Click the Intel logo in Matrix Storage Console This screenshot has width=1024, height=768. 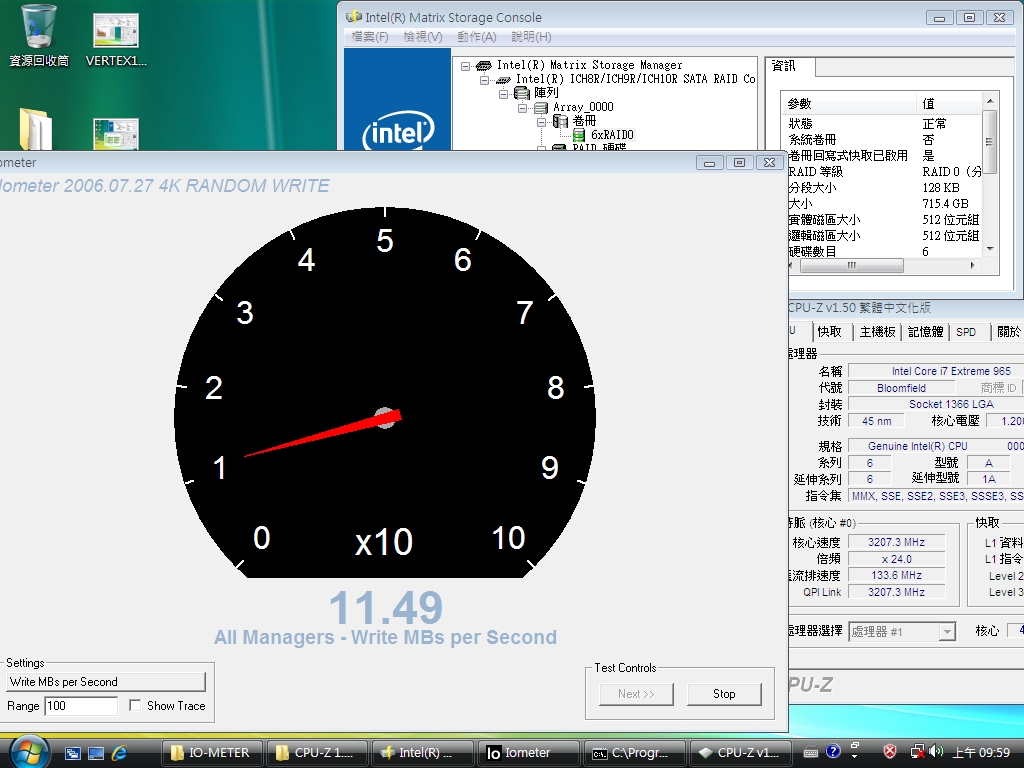(x=398, y=131)
